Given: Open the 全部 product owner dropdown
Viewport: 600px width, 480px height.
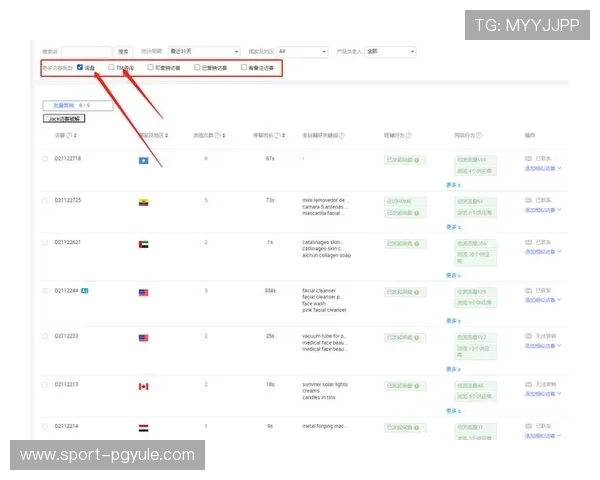Looking at the screenshot, I should 390,51.
